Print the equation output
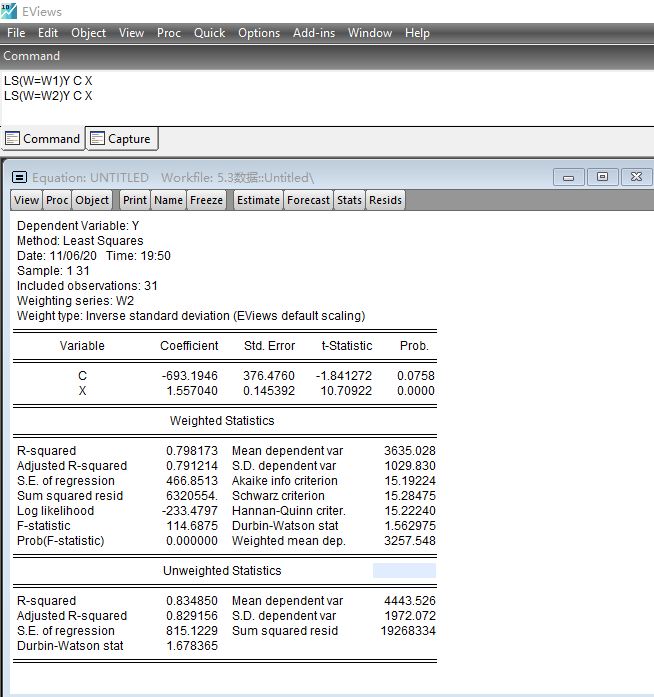This screenshot has height=697, width=654. click(x=135, y=200)
